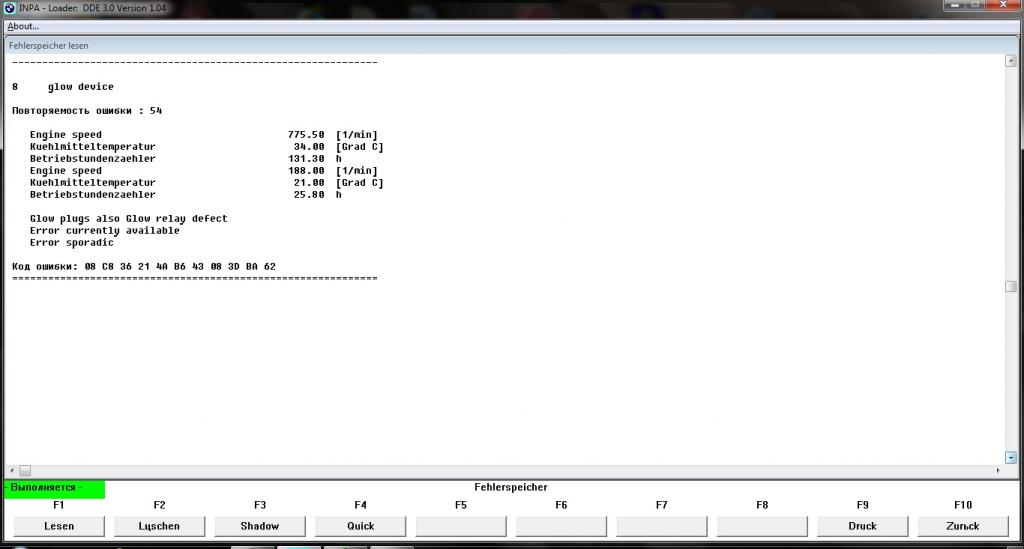The image size is (1024, 549).
Task: Click 'Glow plugs also Glow relay defect' text
Action: (129, 219)
